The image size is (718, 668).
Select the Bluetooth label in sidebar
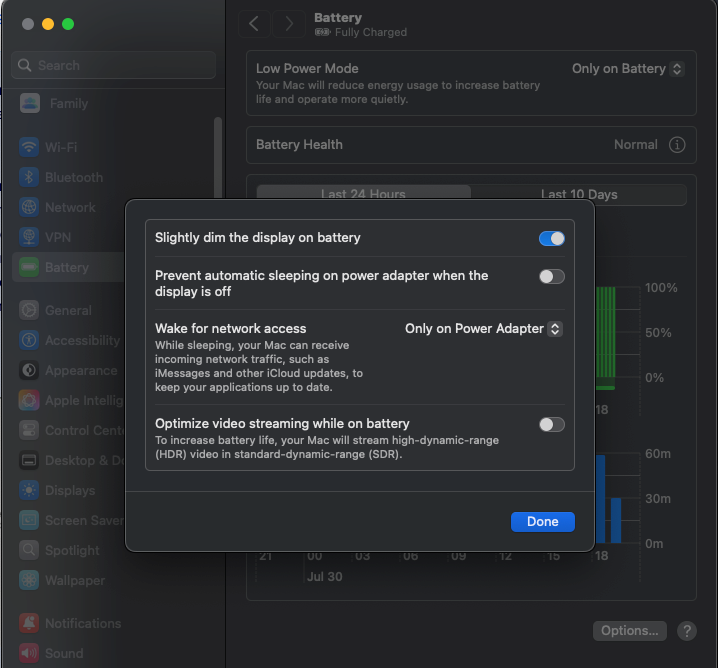[x=74, y=177]
